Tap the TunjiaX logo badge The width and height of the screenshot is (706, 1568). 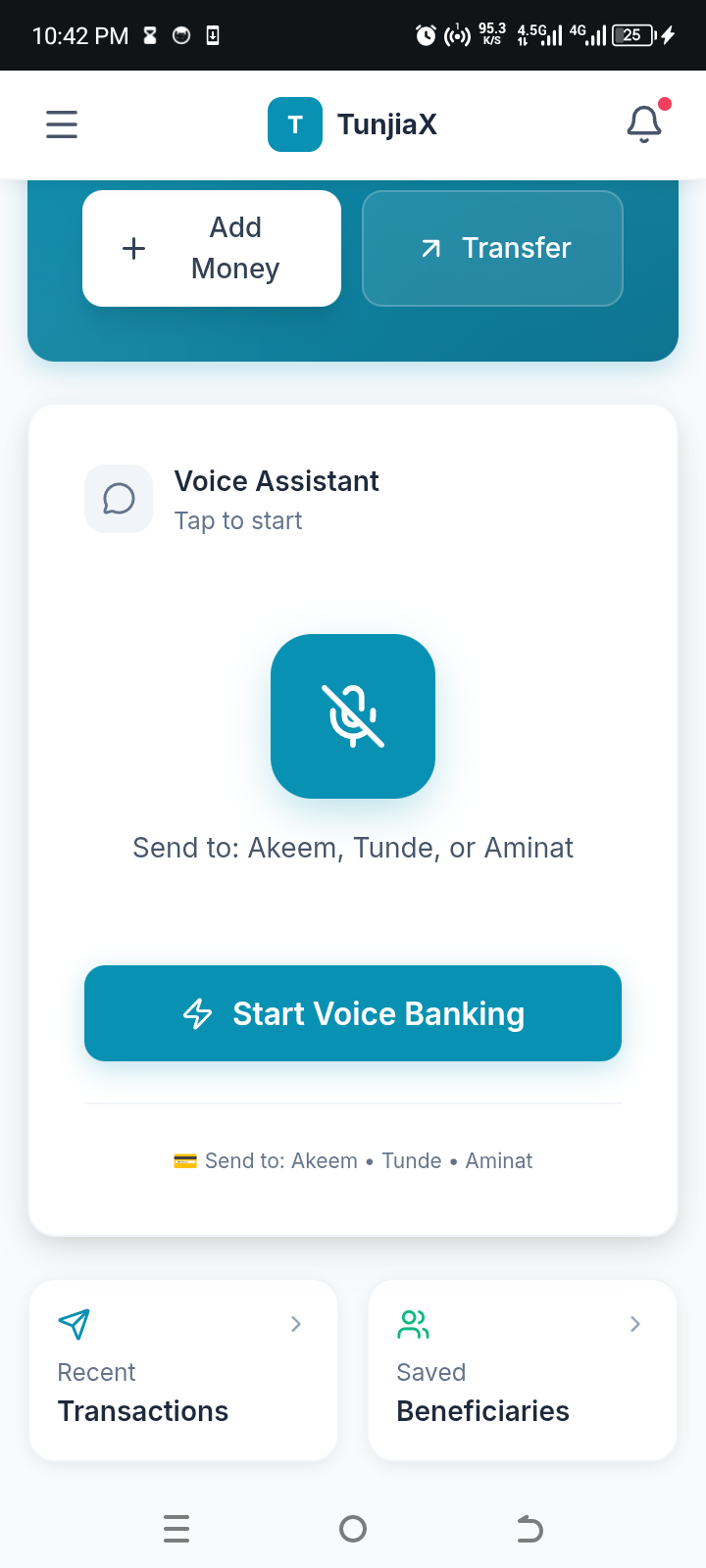pyautogui.click(x=295, y=124)
